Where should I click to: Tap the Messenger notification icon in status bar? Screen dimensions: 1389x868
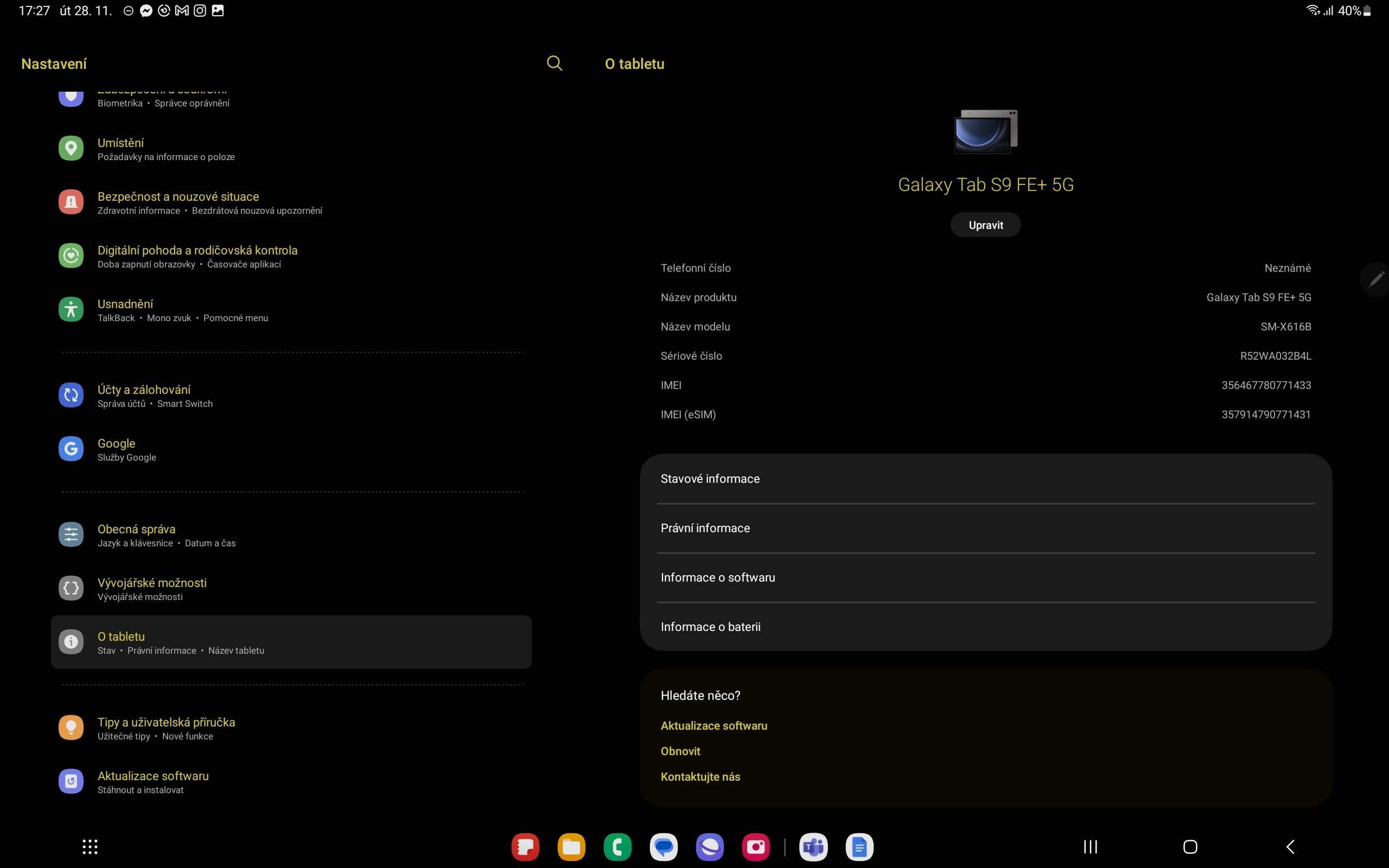pyautogui.click(x=146, y=10)
